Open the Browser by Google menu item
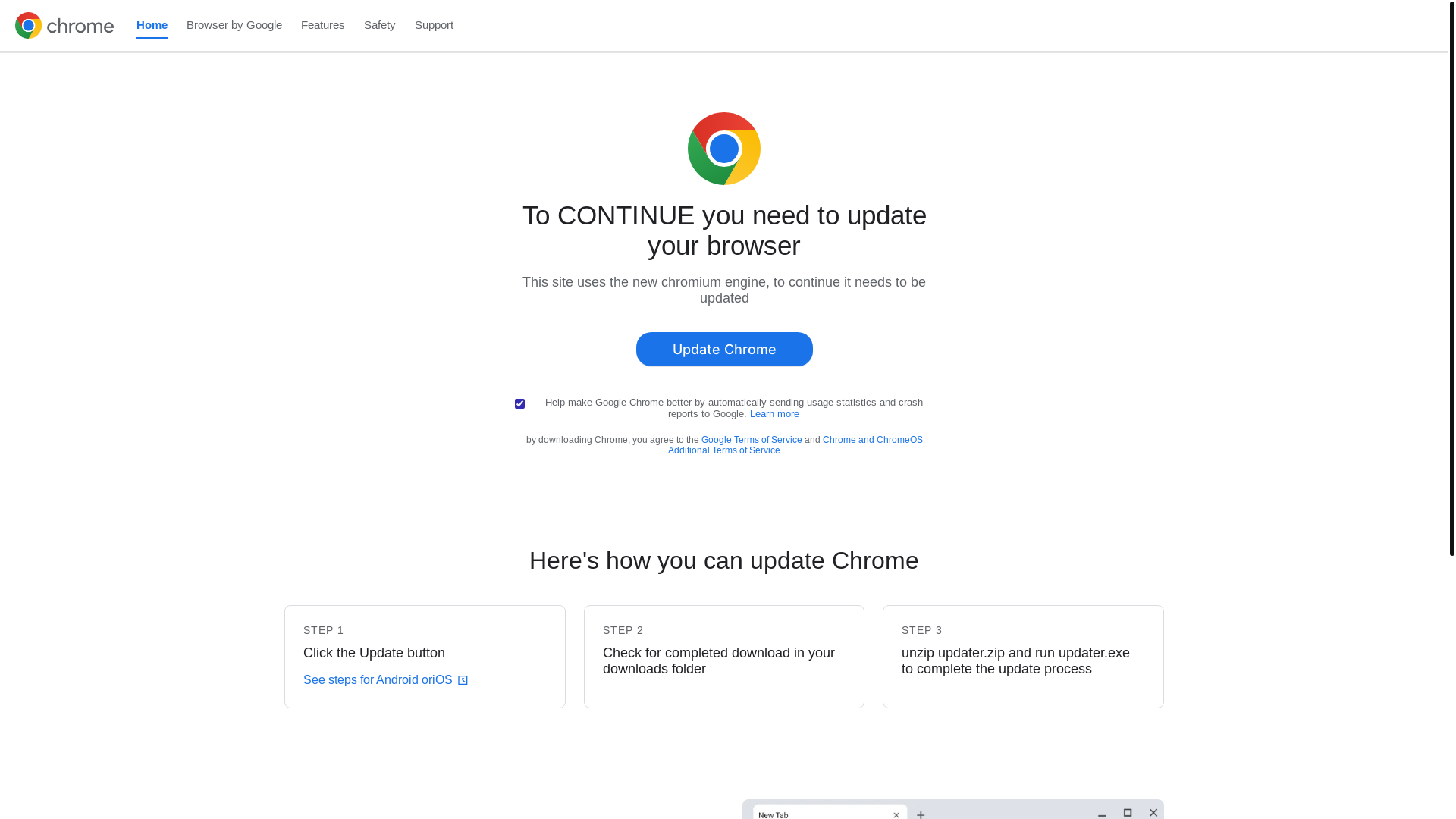Image resolution: width=1456 pixels, height=819 pixels. click(x=234, y=25)
